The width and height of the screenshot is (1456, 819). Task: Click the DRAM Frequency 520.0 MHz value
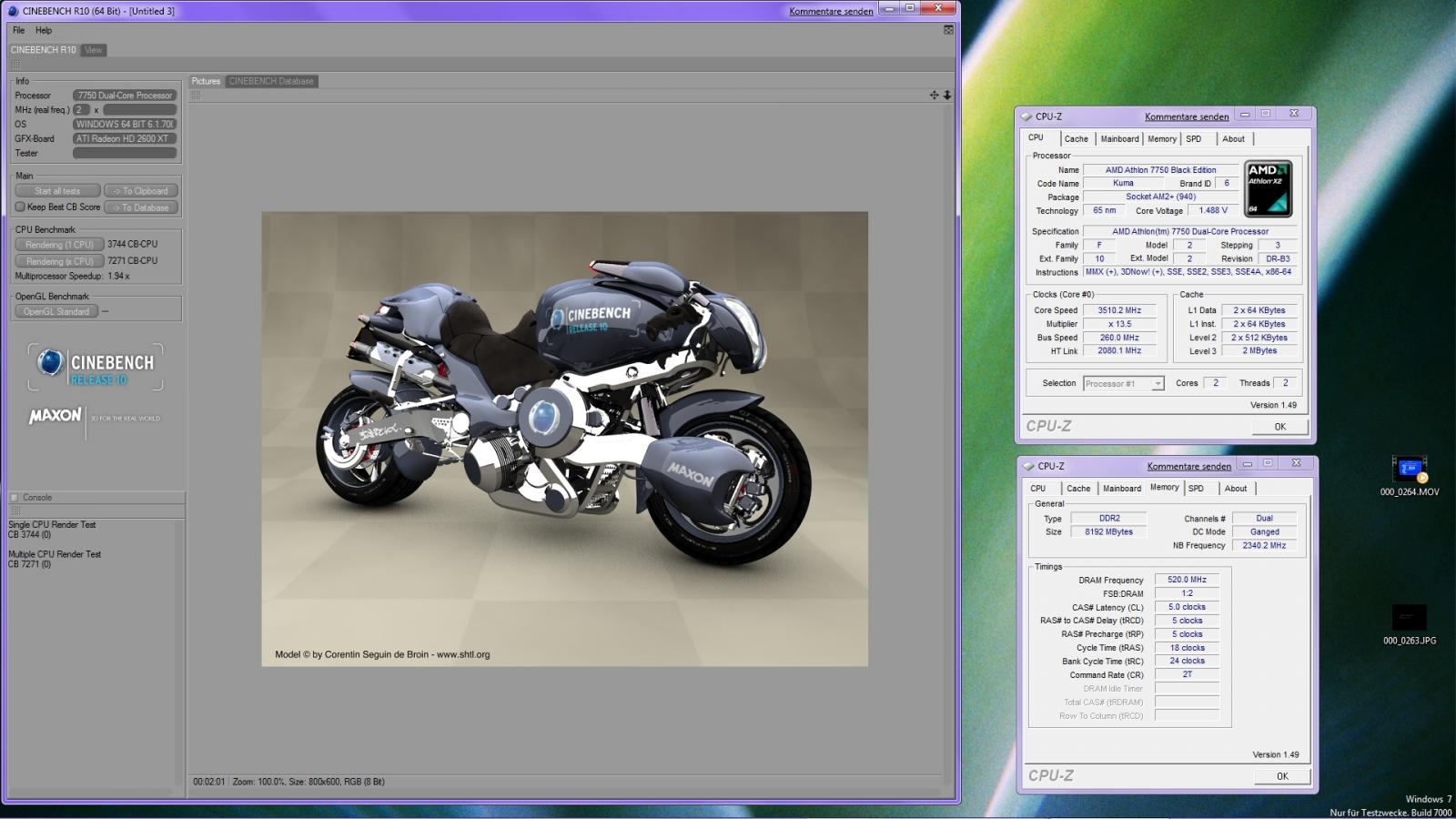coord(1187,580)
